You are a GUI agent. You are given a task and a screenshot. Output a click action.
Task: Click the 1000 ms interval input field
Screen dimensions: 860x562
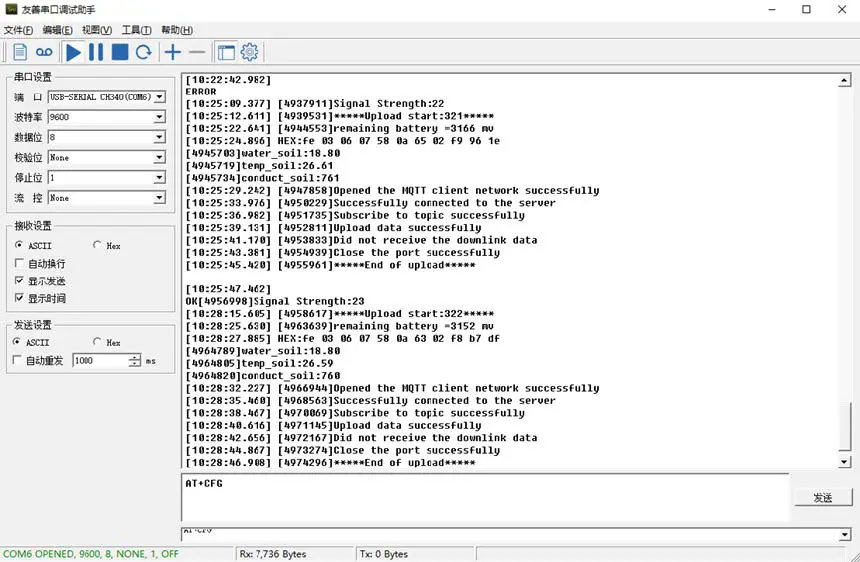pos(101,360)
